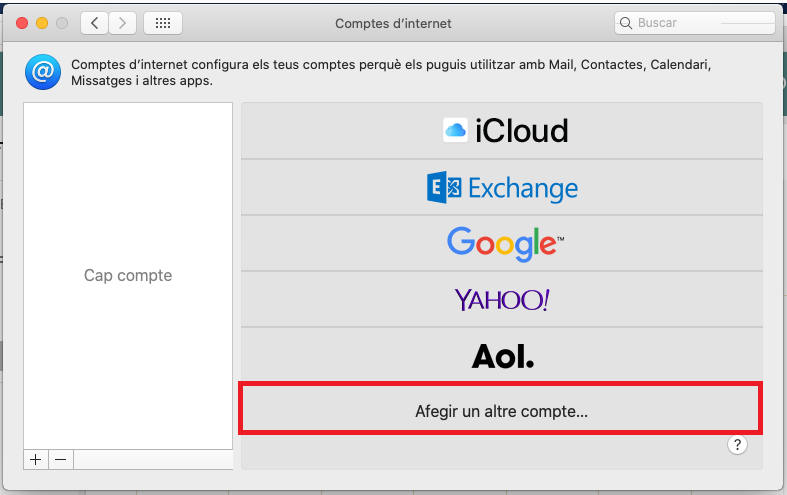
Task: Pick the Aol. account provider
Action: [x=502, y=356]
